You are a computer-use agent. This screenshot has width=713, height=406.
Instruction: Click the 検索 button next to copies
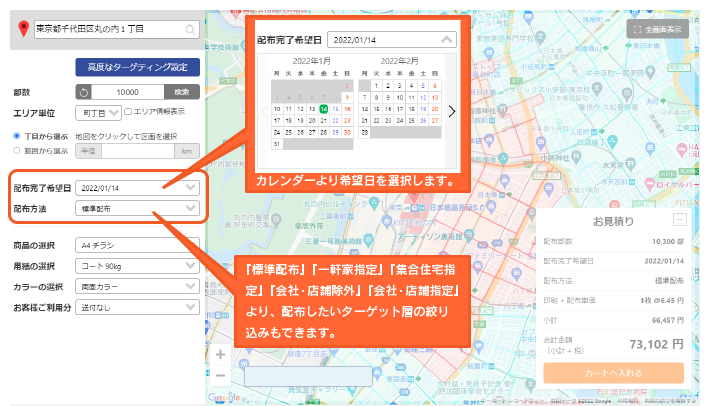point(182,92)
